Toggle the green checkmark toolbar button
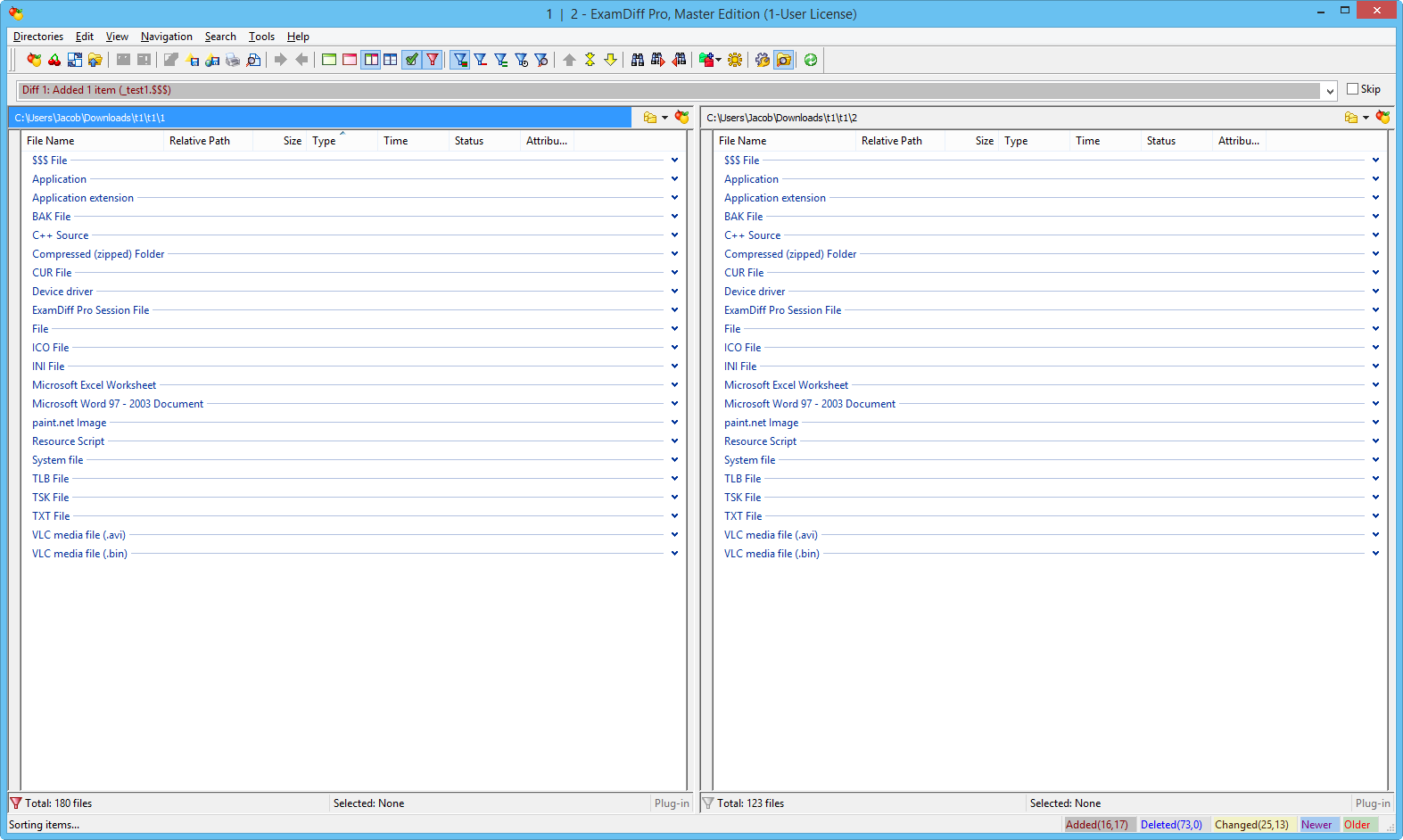This screenshot has width=1403, height=840. (411, 60)
